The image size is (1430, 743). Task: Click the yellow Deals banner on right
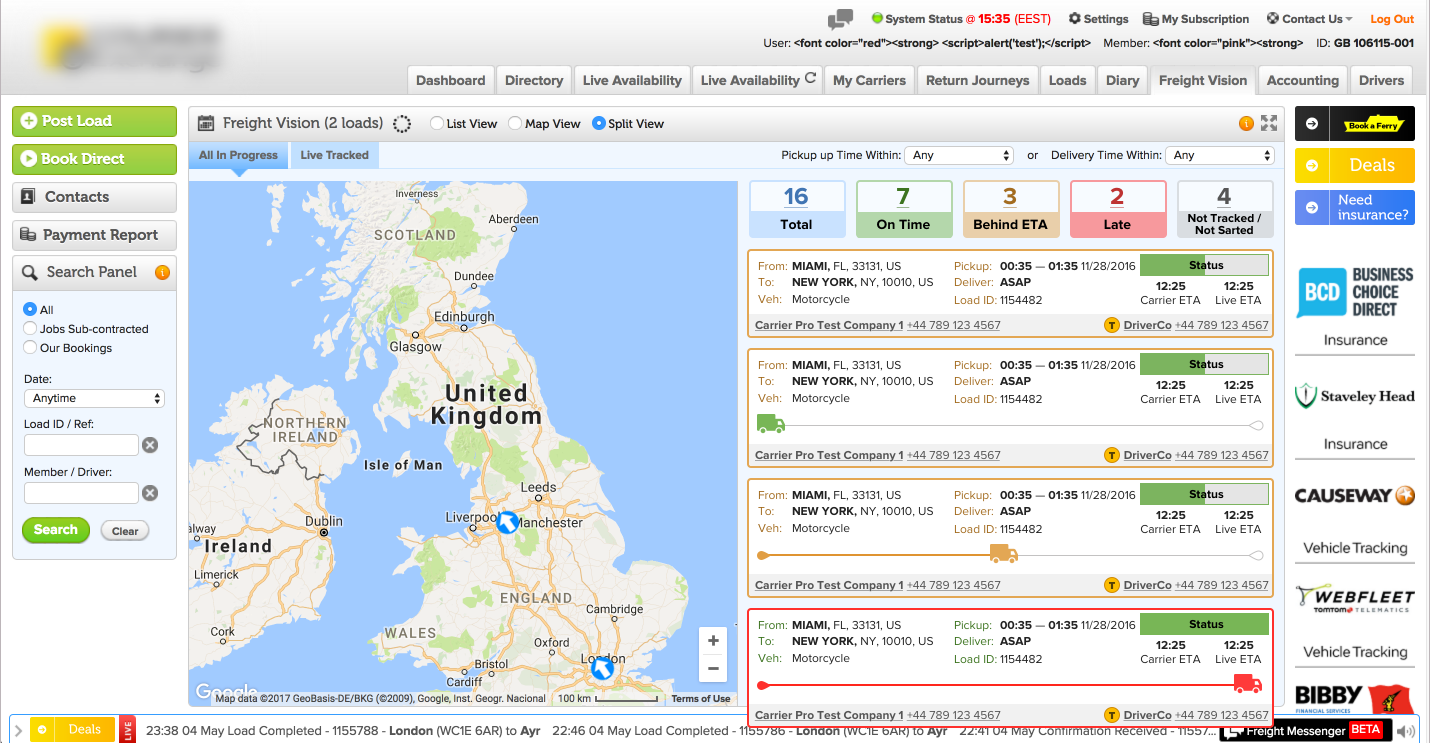[x=1355, y=165]
